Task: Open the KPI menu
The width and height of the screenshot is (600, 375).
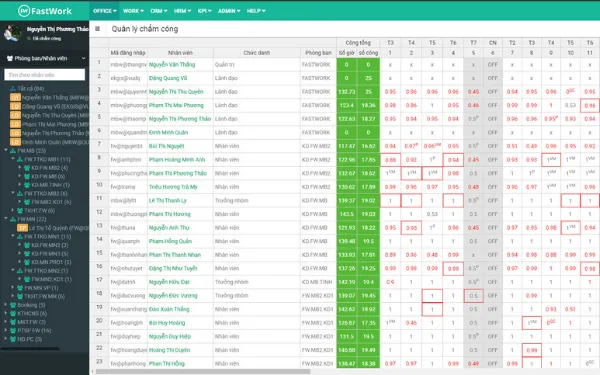Action: point(204,11)
